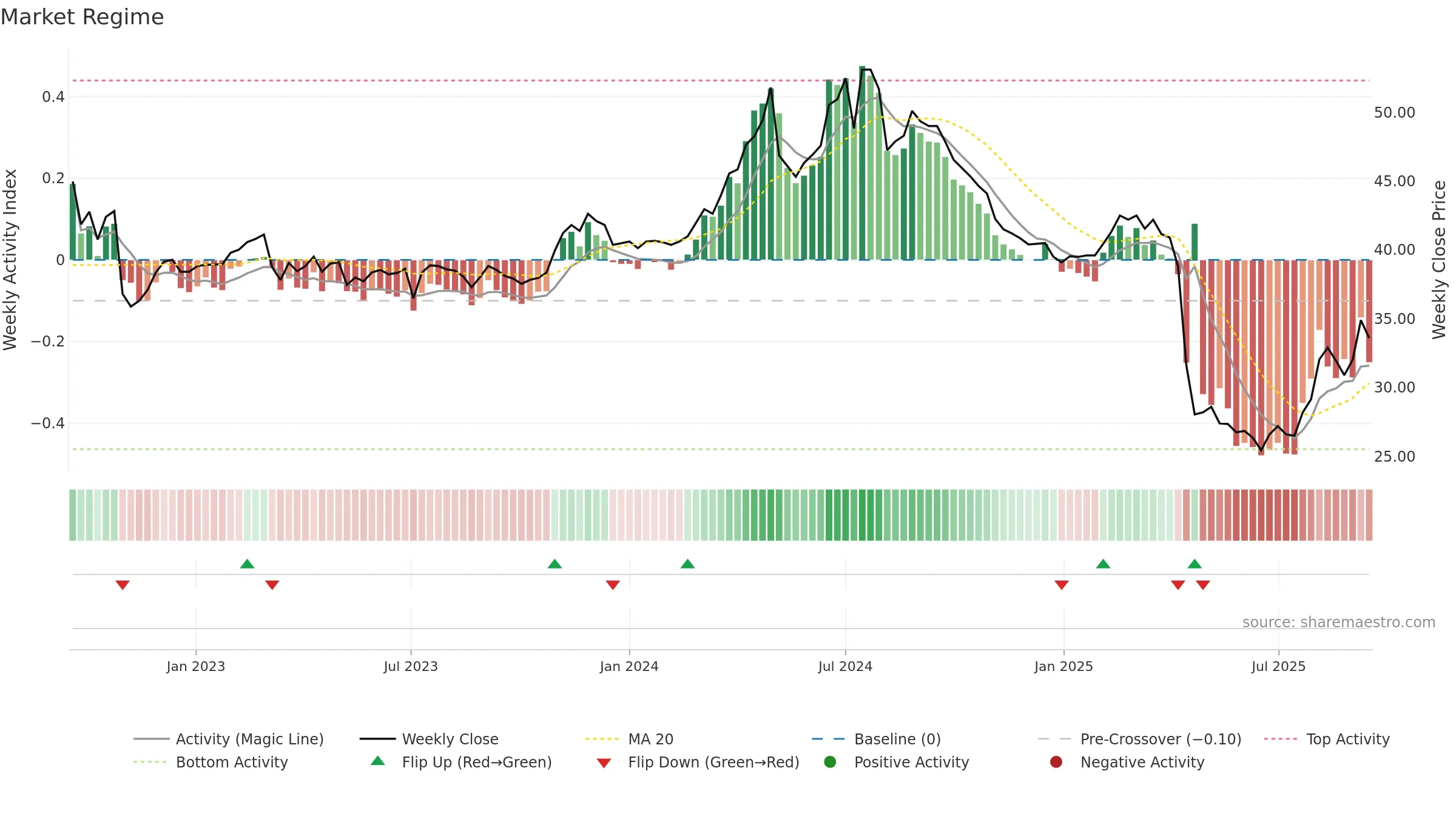The image size is (1456, 819).
Task: Click the green Flip Up marker in February 2025
Action: pyautogui.click(x=1103, y=564)
